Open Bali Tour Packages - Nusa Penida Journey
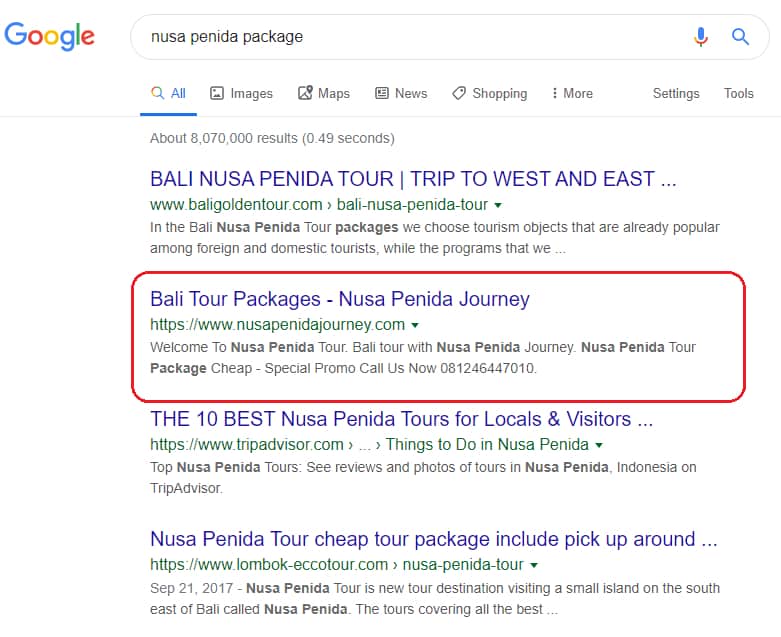This screenshot has width=781, height=637. (x=340, y=299)
